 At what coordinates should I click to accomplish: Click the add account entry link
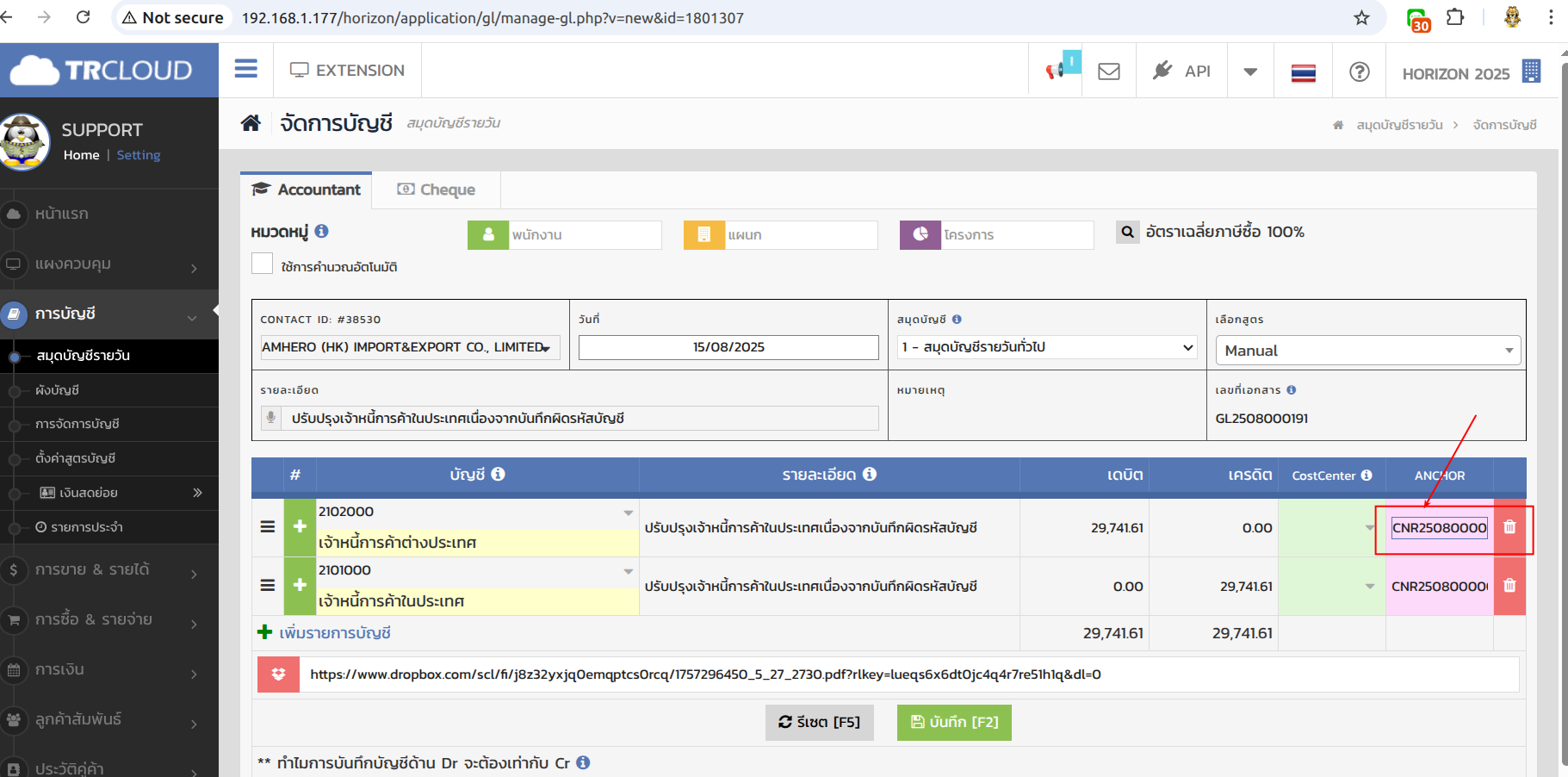[334, 633]
